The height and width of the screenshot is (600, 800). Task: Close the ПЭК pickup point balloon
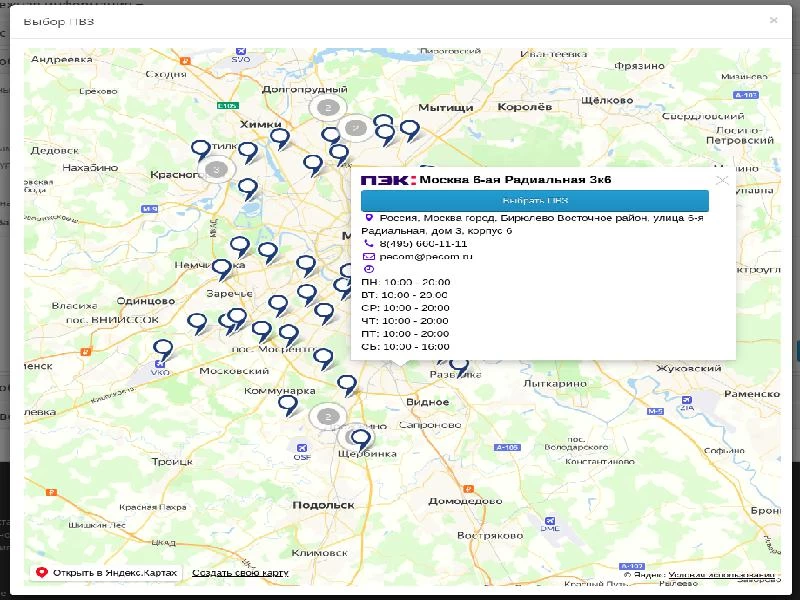tap(722, 180)
